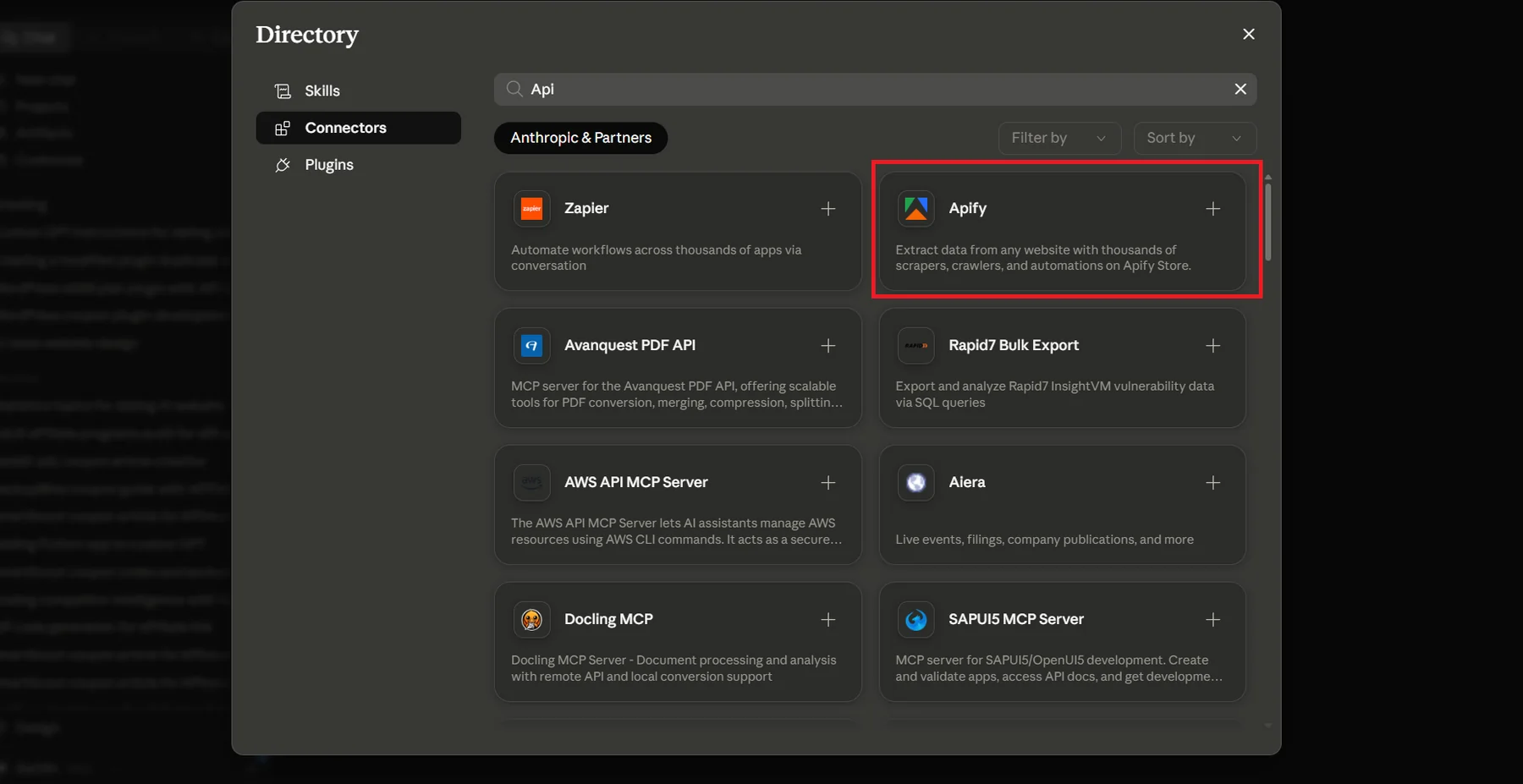The image size is (1523, 784).
Task: Open the Aiera connector title
Action: (x=967, y=482)
